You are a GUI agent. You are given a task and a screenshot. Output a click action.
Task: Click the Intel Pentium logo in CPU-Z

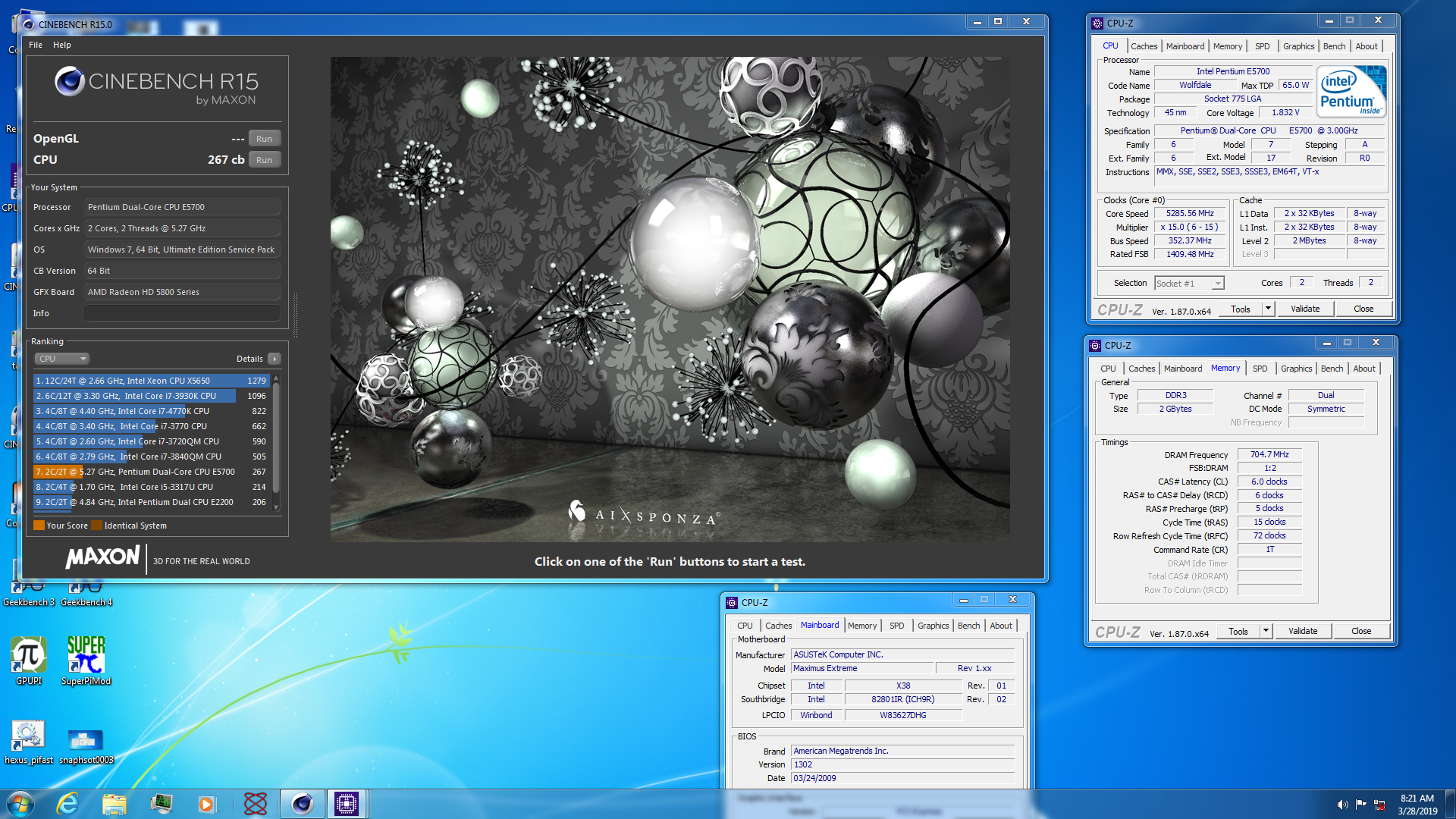[1352, 91]
